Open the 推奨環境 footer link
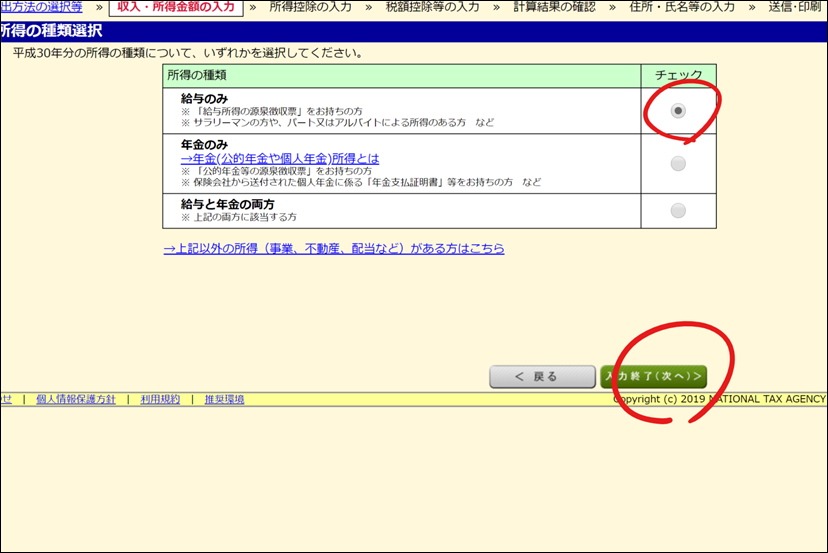The image size is (828, 553). point(224,399)
